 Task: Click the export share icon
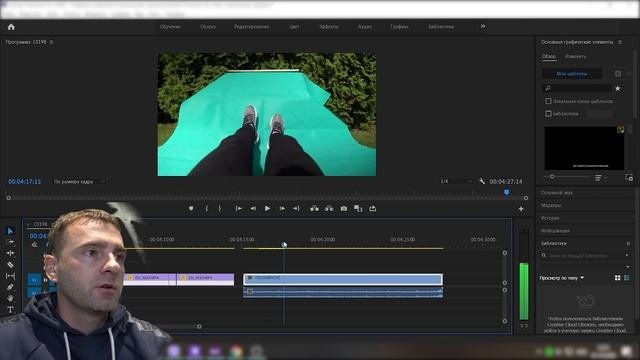point(373,209)
